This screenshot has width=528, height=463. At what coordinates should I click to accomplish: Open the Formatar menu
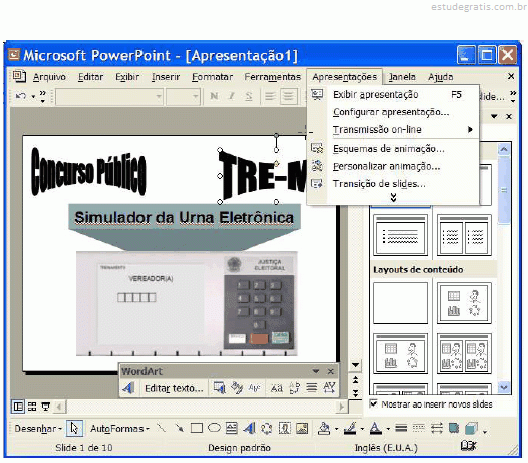coord(212,77)
